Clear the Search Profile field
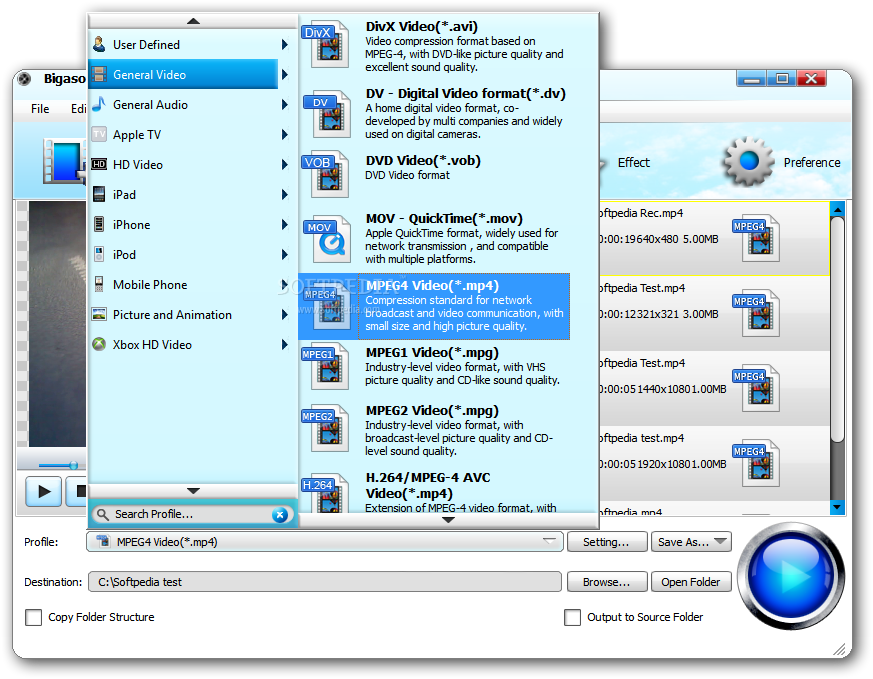Image resolution: width=873 pixels, height=679 pixels. 280,515
